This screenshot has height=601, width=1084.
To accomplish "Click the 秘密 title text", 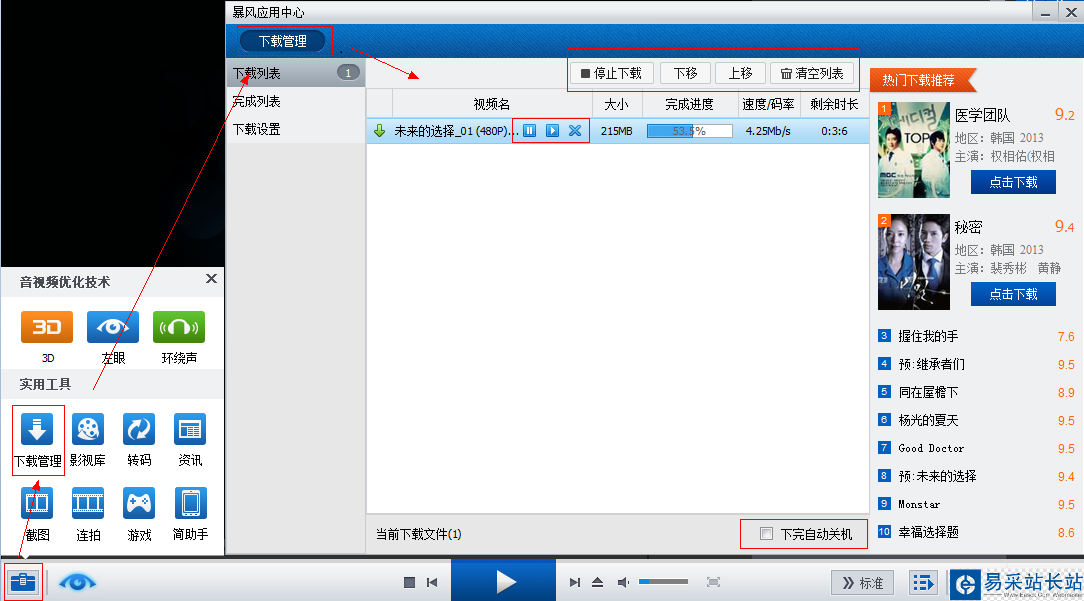I will pos(968,227).
